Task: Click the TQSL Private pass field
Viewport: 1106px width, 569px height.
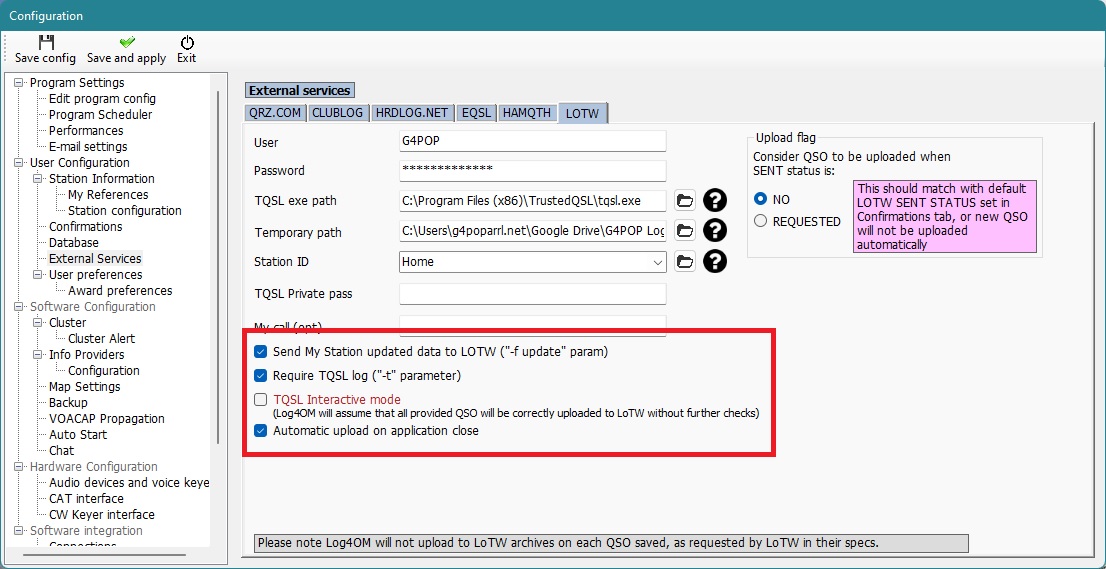Action: [x=533, y=293]
